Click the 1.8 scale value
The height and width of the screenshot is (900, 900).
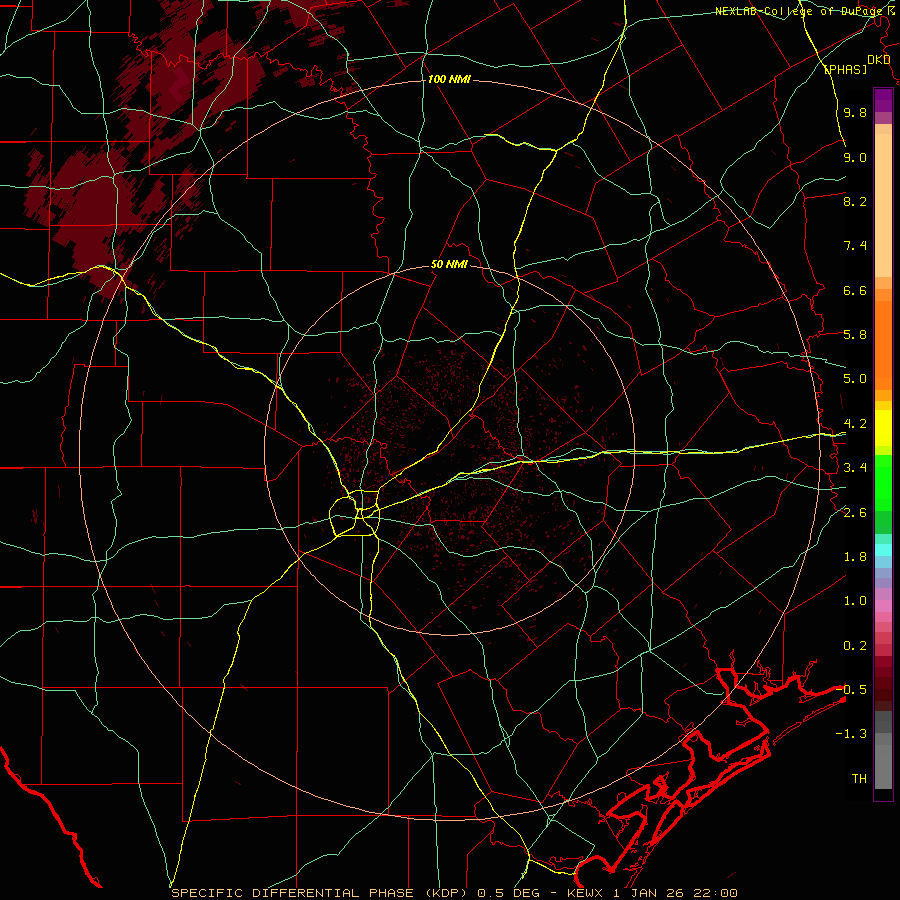pos(855,557)
